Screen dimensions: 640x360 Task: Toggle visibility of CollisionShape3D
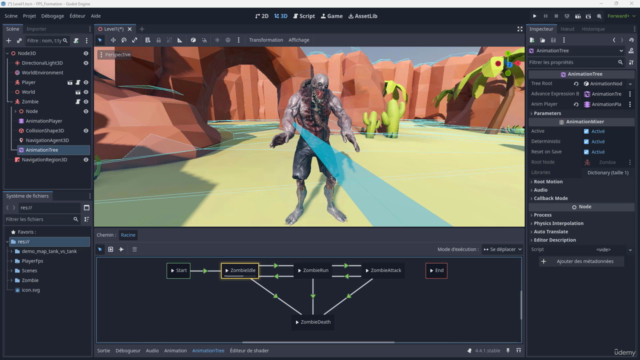[x=86, y=131]
